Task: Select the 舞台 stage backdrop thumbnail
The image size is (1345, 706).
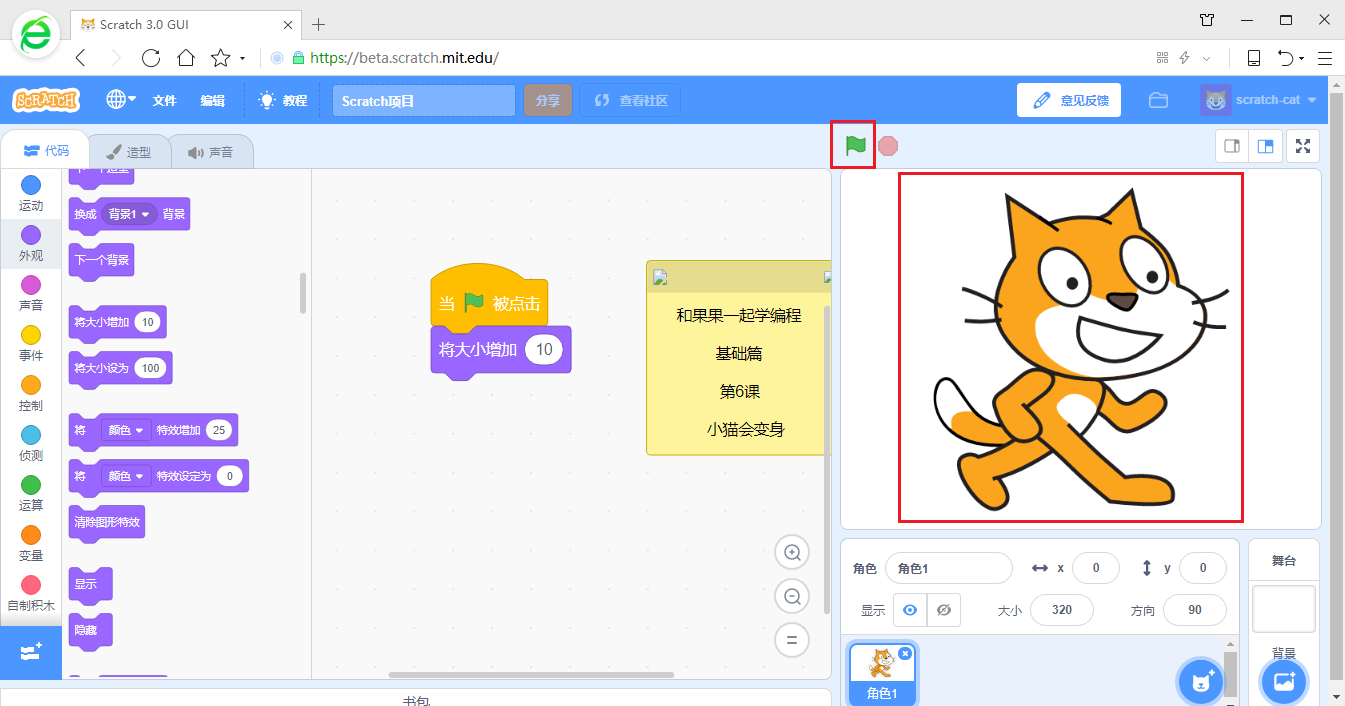Action: click(x=1284, y=610)
